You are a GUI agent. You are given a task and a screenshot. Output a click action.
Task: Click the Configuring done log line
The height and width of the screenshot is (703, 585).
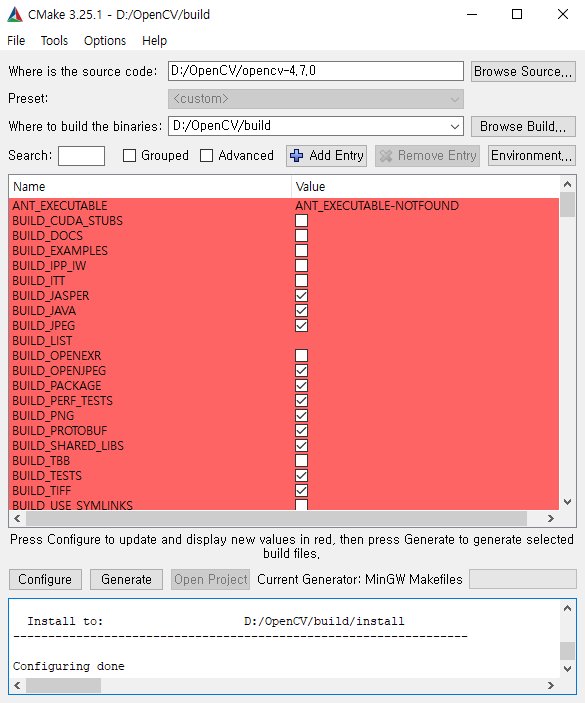click(x=69, y=666)
